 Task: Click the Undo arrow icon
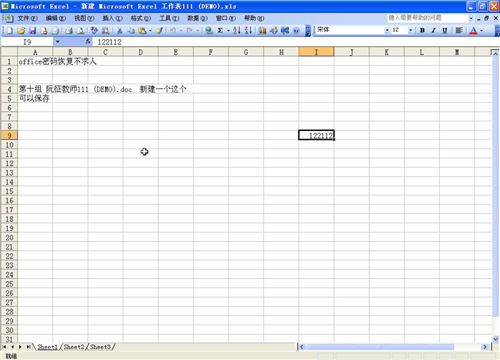point(173,31)
